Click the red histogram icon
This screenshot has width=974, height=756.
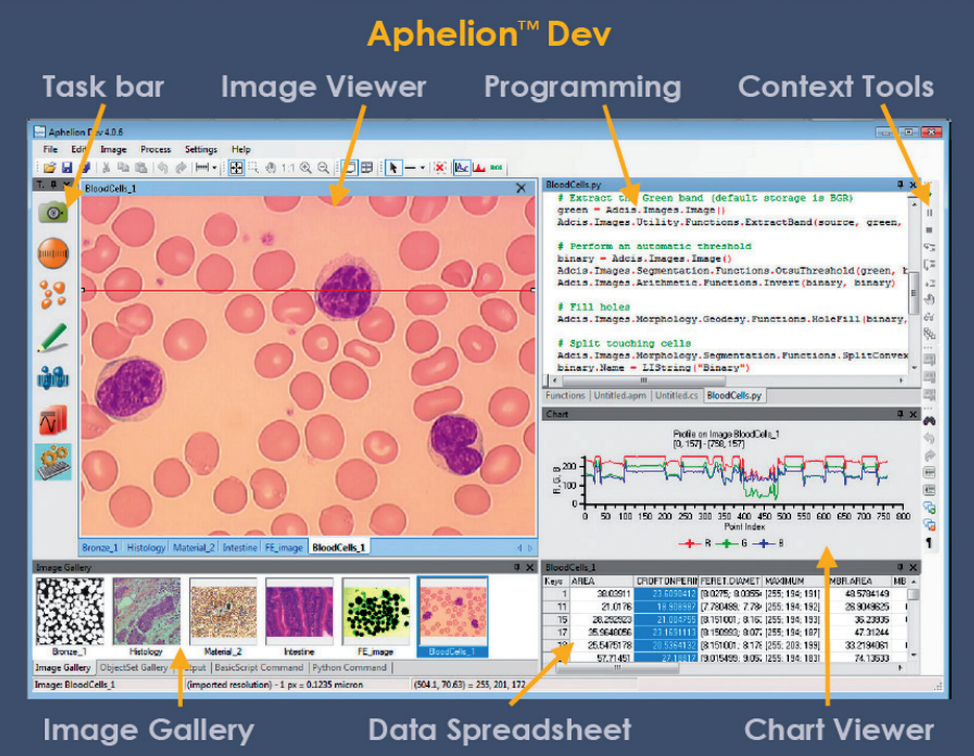(479, 168)
